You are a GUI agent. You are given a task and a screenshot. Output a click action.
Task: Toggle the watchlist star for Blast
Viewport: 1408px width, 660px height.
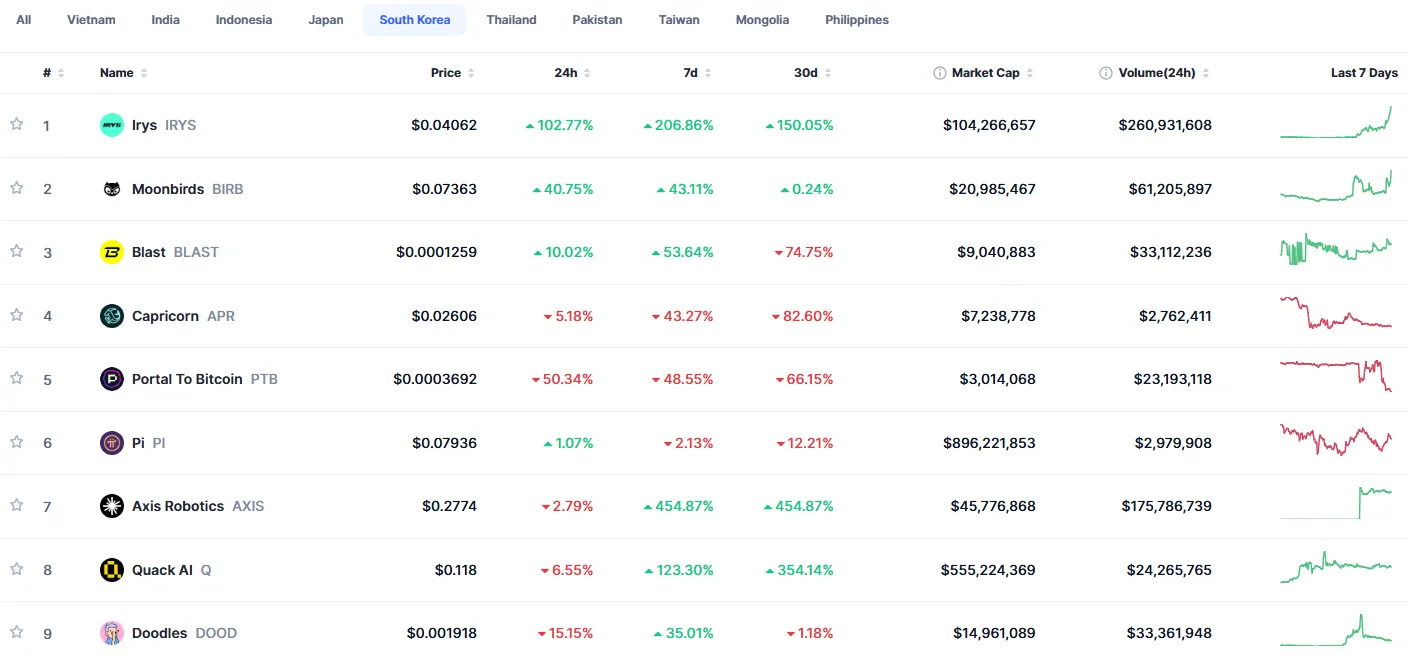click(x=16, y=251)
